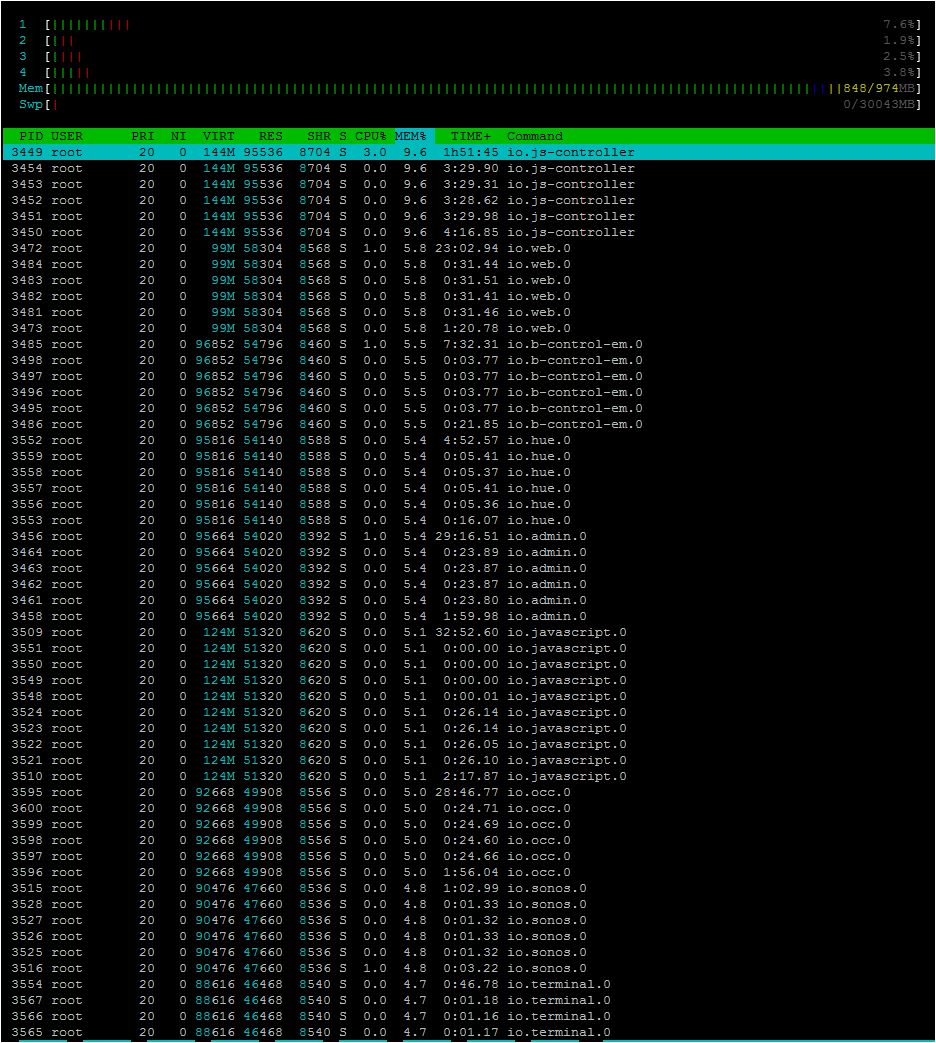Sort by TIME+ column header
This screenshot has width=936, height=1043.
470,136
